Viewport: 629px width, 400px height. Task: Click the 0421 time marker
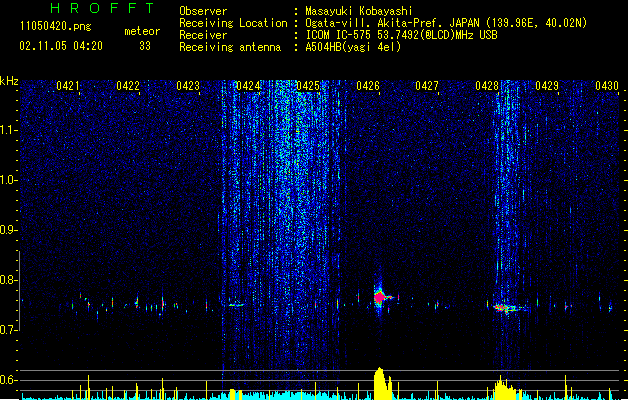pos(67,86)
